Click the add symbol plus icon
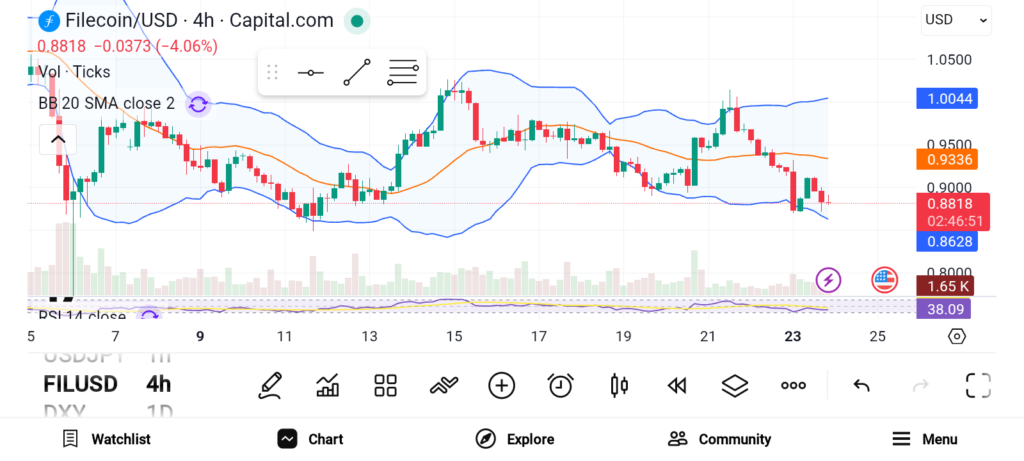Screen dimensions: 1024x461 click(501, 385)
